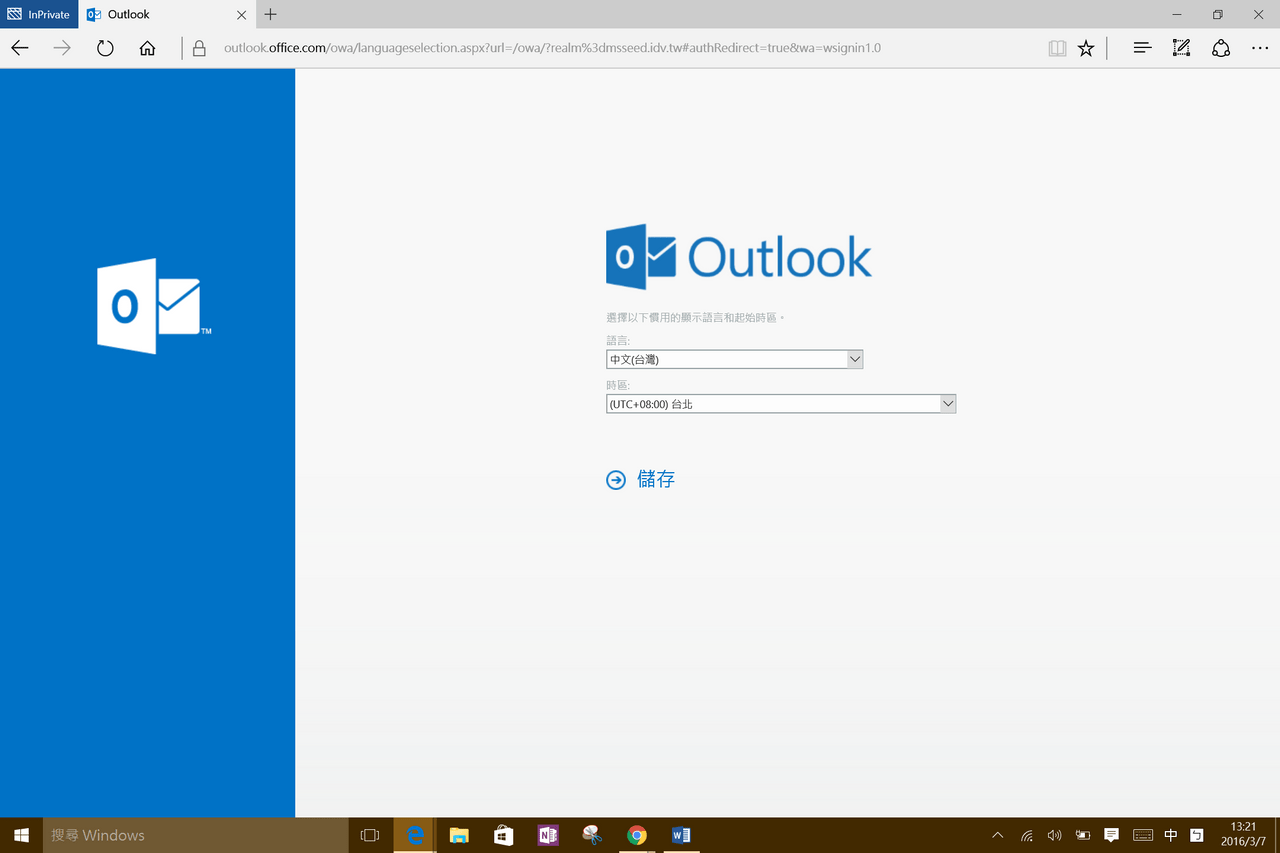Click the 時區 field label
1280x853 pixels.
(618, 385)
